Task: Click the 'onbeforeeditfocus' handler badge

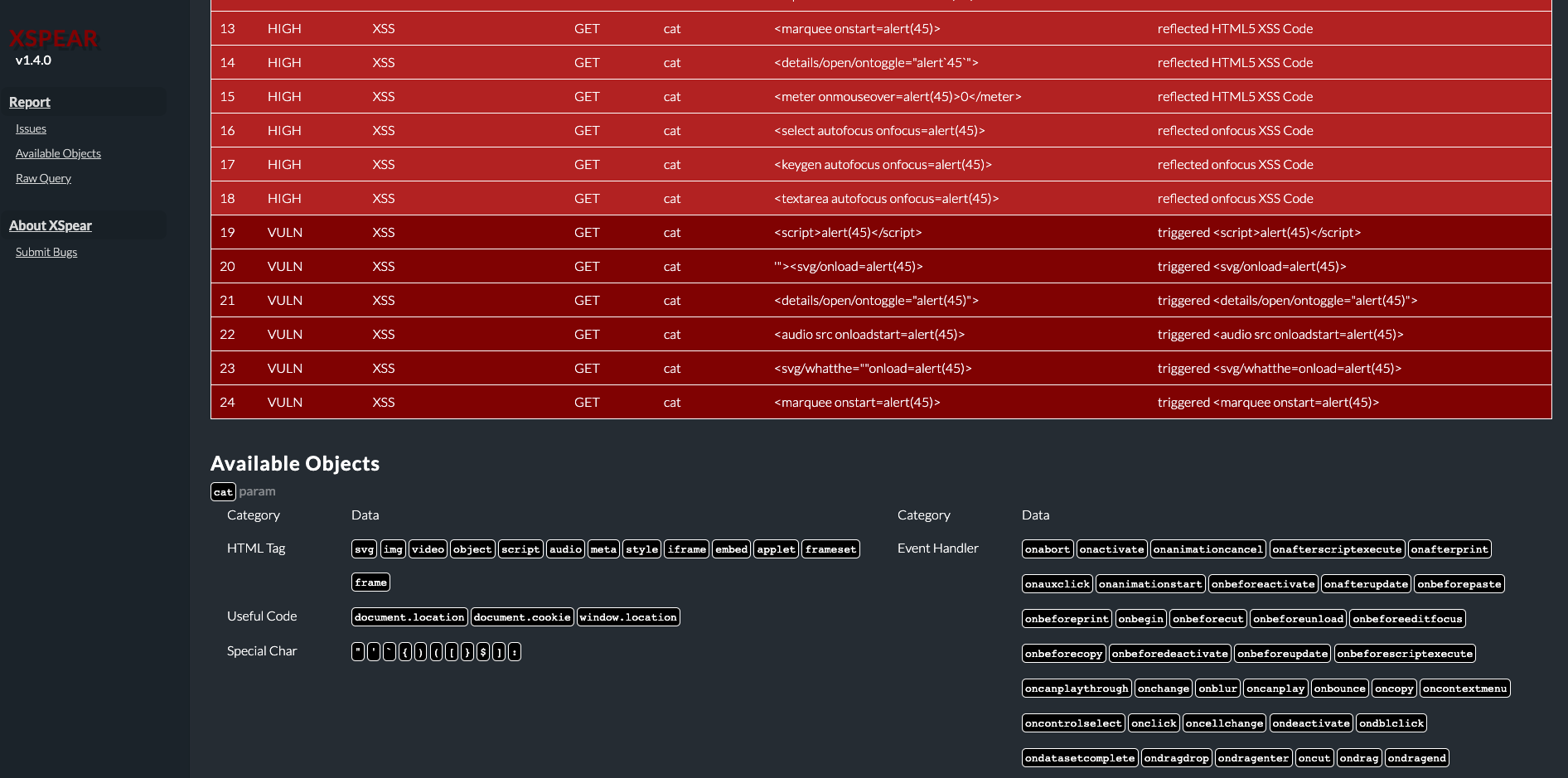Action: pyautogui.click(x=1408, y=619)
